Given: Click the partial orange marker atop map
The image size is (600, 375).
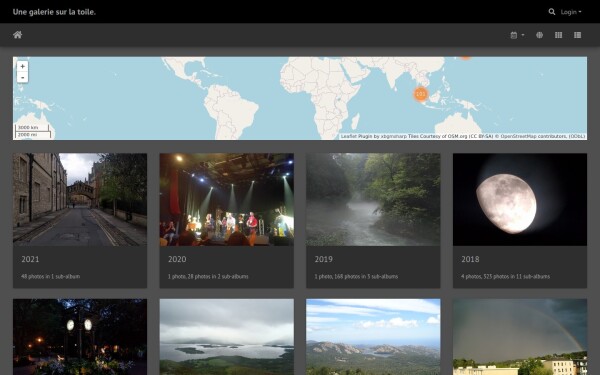Looking at the screenshot, I should 465,58.
